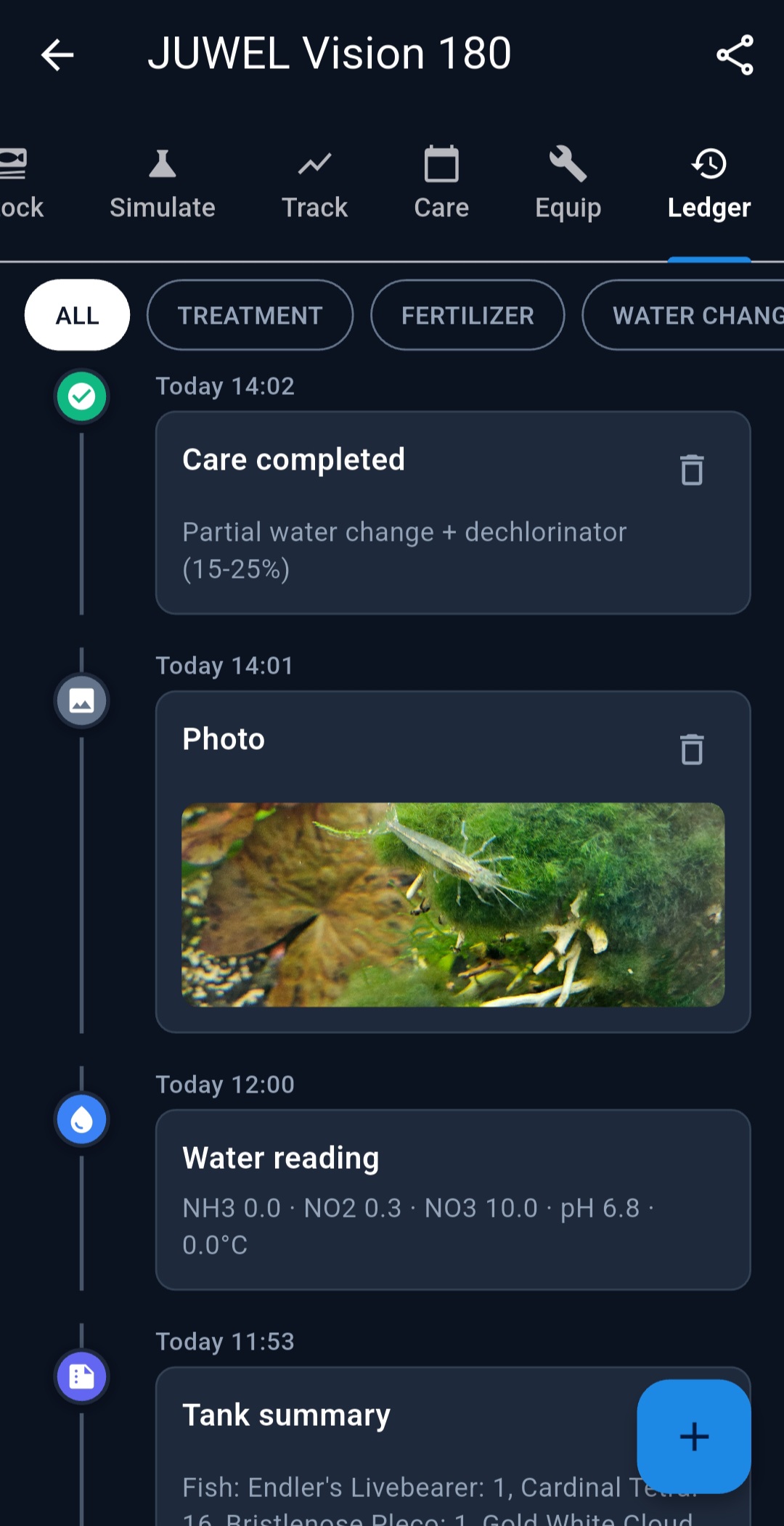
Task: Select the ALL filter chip
Action: coord(78,315)
